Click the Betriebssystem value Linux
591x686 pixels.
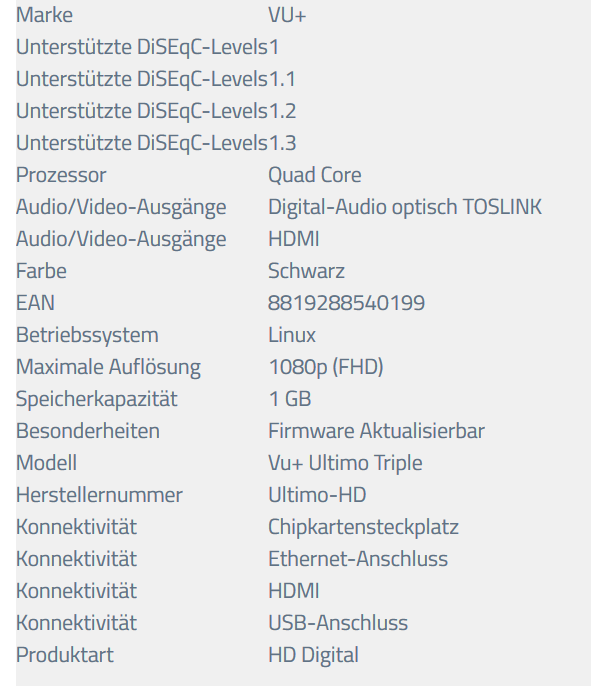coord(292,335)
